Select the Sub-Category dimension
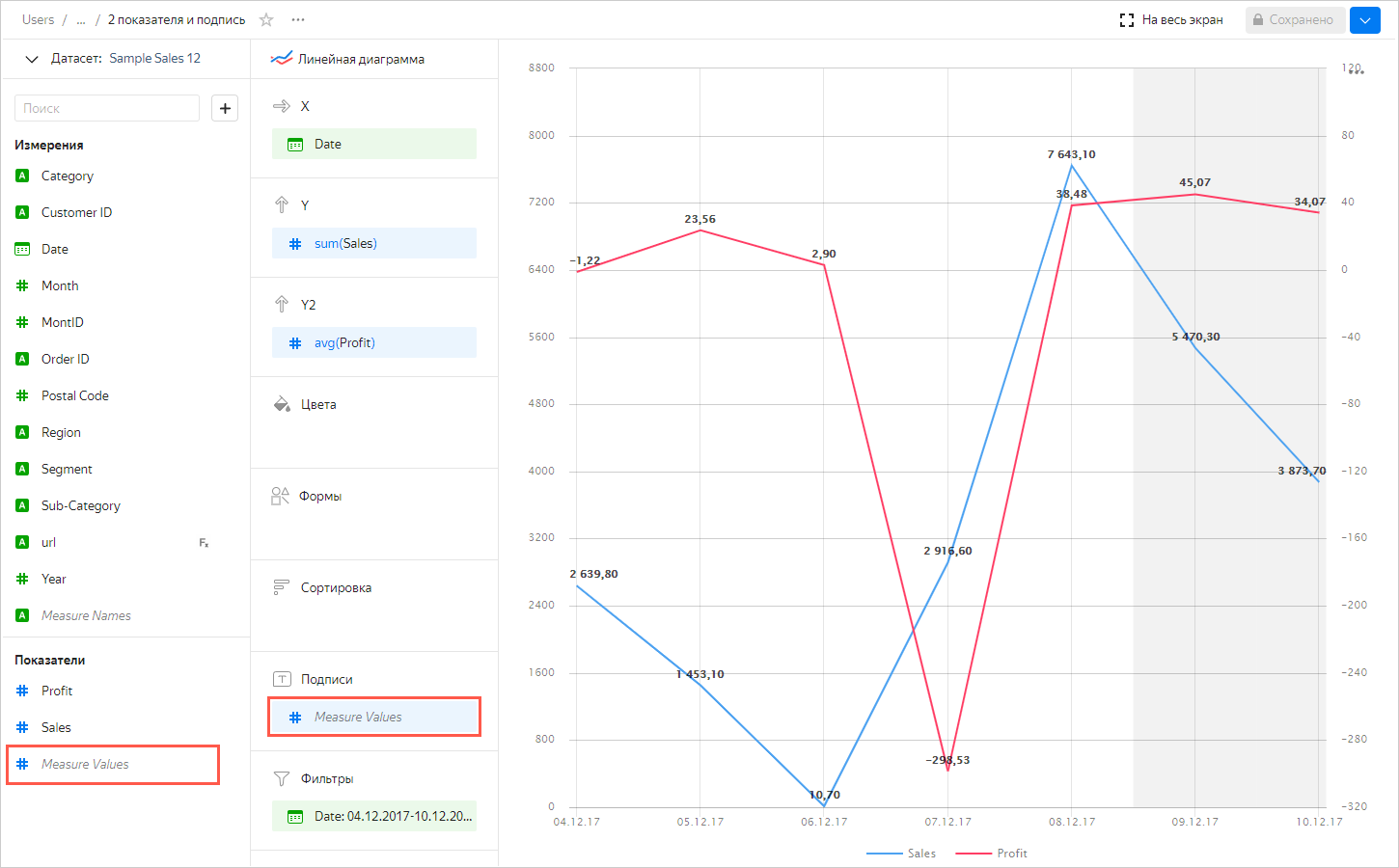Viewport: 1399px width, 868px height. 81,505
